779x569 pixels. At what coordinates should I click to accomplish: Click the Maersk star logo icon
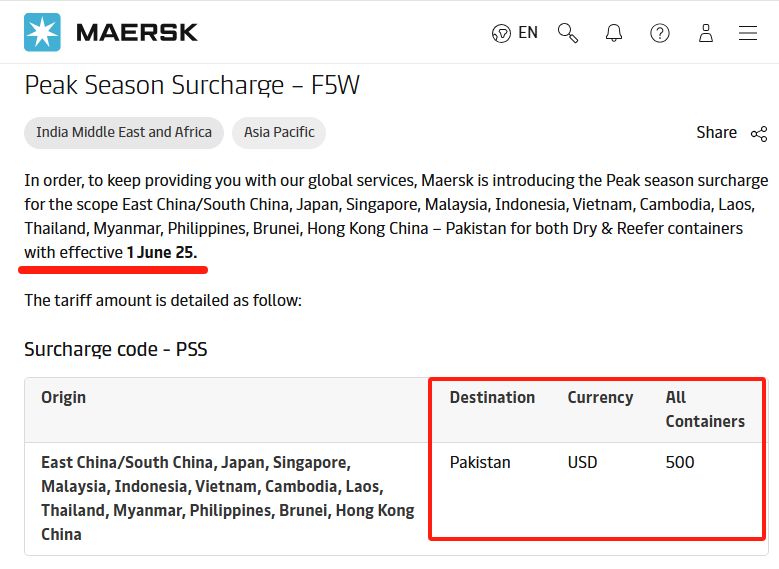(42, 32)
